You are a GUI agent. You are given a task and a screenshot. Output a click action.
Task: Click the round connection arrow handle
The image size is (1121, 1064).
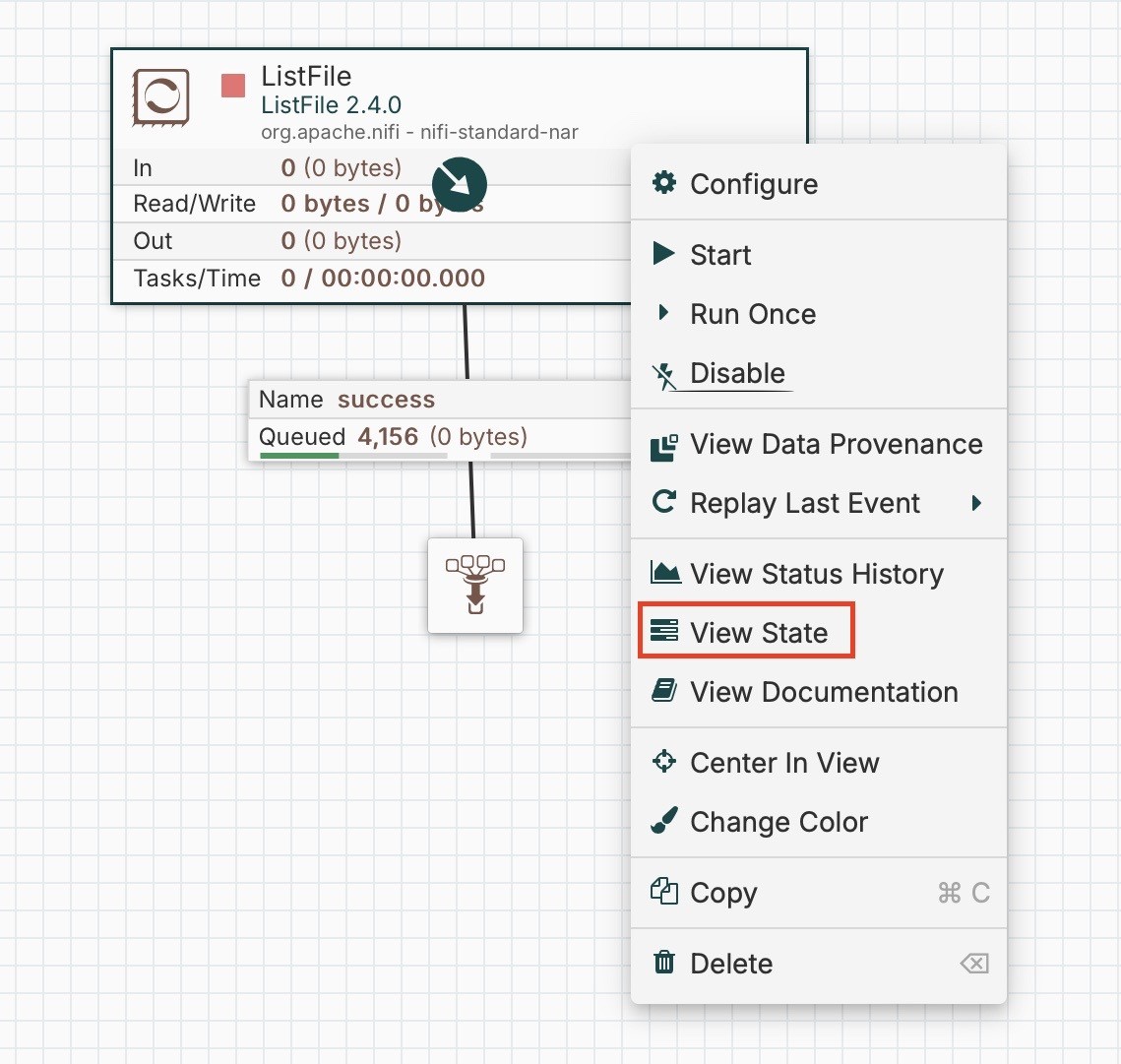tap(460, 184)
